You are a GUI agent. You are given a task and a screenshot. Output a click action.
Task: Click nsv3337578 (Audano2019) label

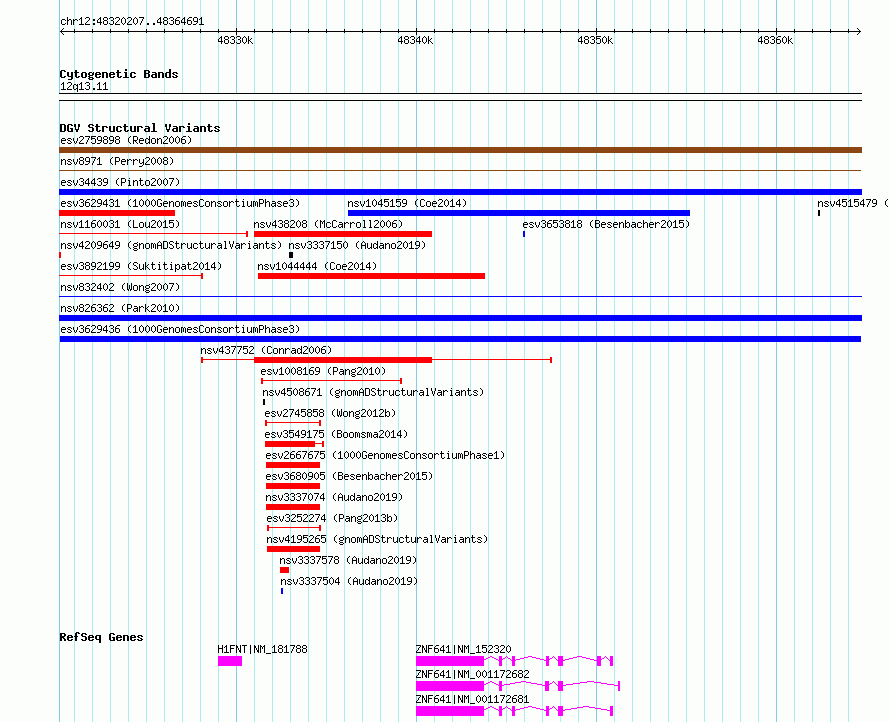tap(348, 560)
